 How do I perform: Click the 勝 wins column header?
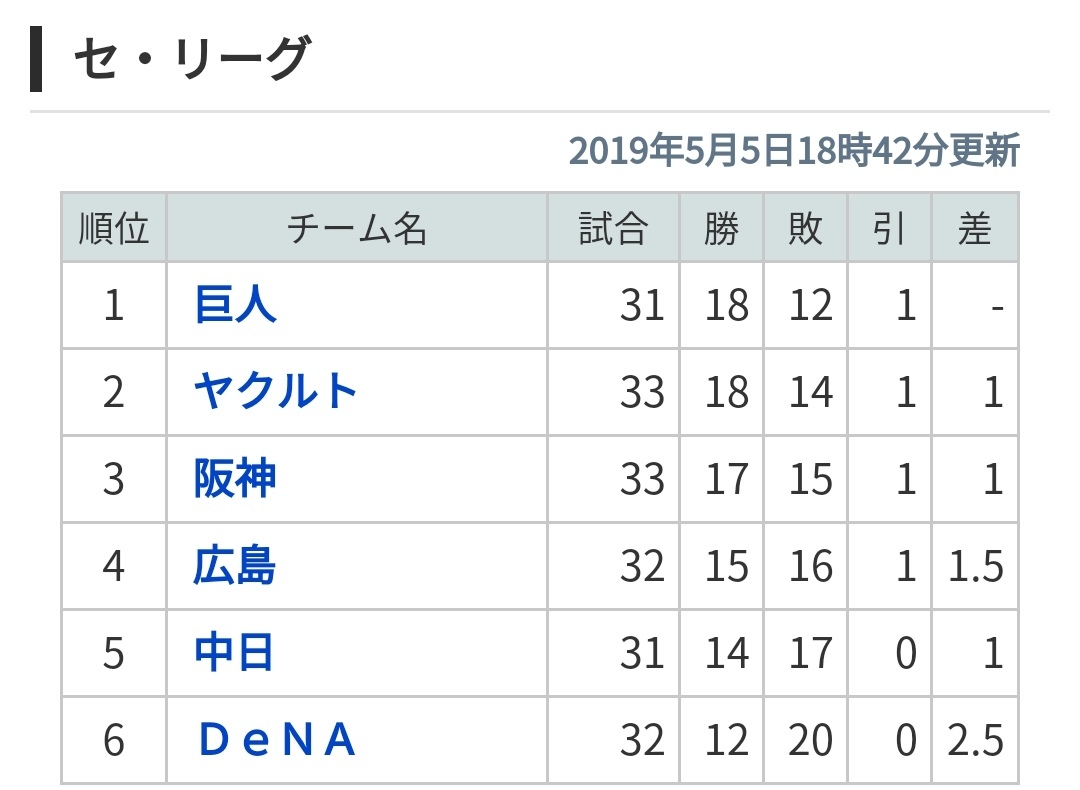point(722,229)
